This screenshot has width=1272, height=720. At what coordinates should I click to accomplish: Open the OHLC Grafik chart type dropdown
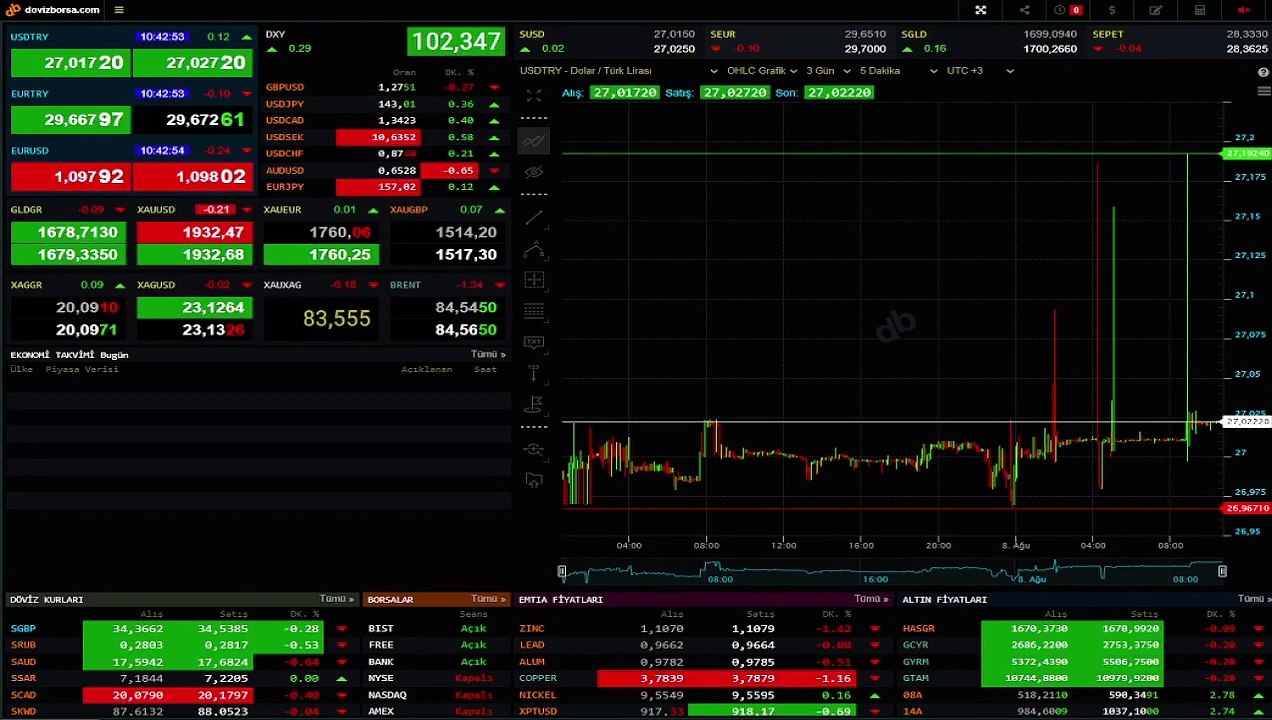tap(761, 71)
